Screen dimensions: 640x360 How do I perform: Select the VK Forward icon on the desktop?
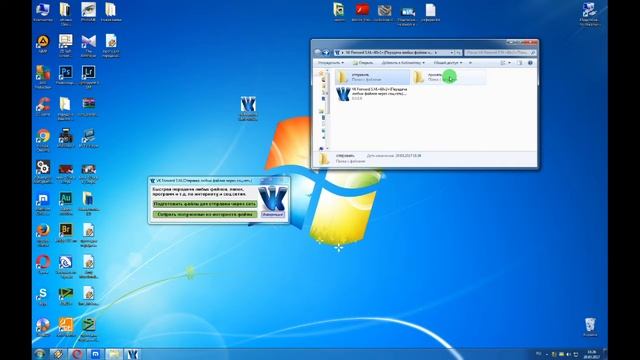pyautogui.click(x=248, y=108)
